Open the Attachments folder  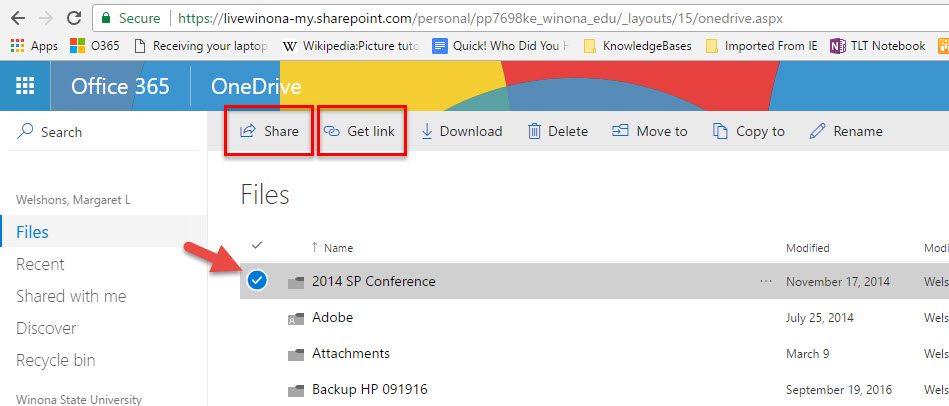[350, 353]
